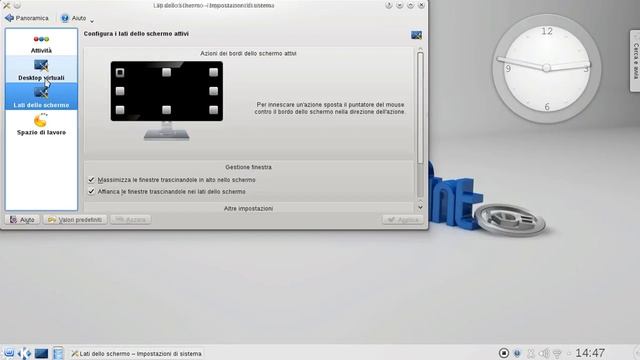Go back with the Panoramica arrow button
This screenshot has height=360, width=640.
point(27,18)
